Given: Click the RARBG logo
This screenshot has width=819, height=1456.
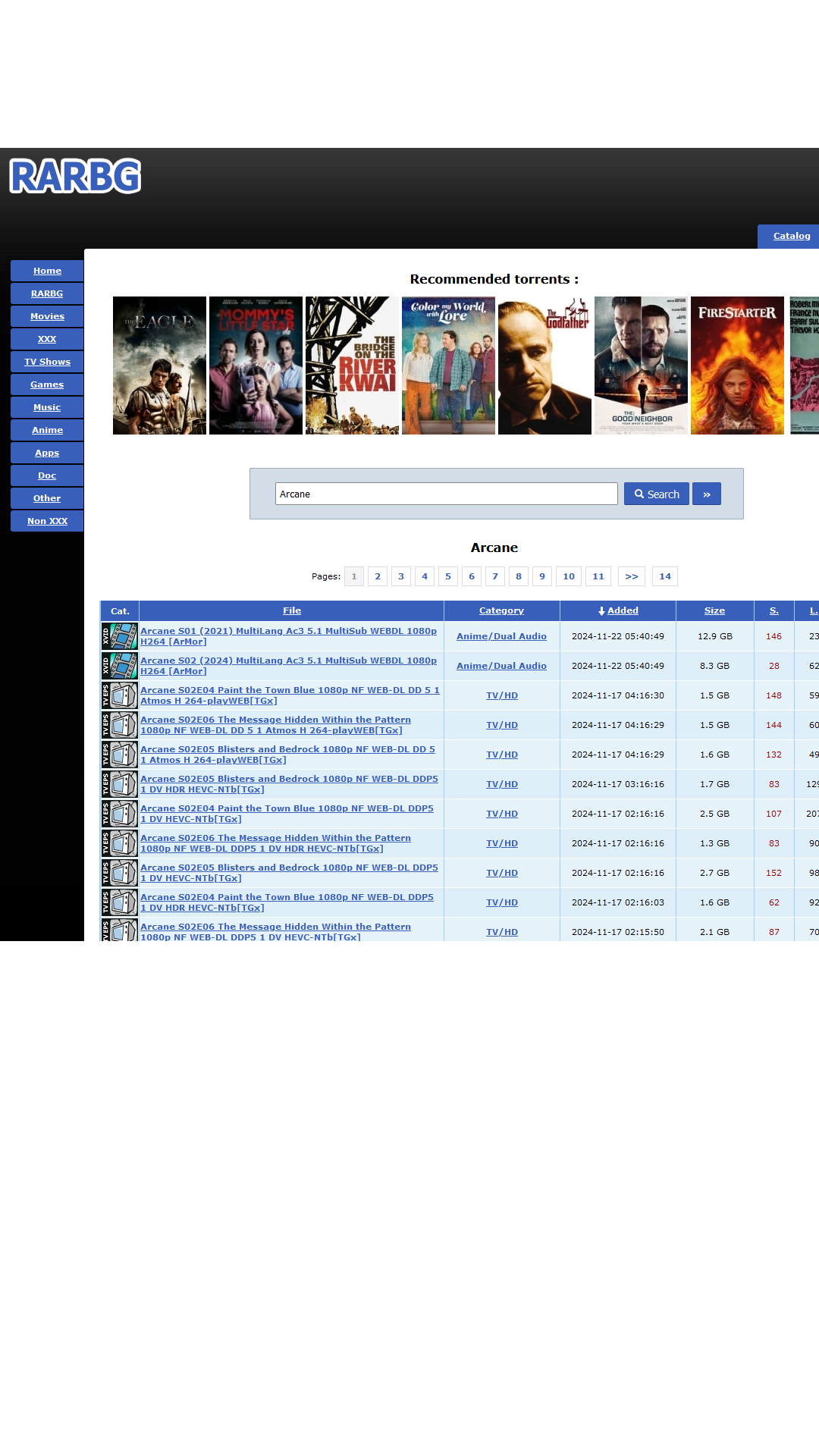Looking at the screenshot, I should [x=75, y=176].
